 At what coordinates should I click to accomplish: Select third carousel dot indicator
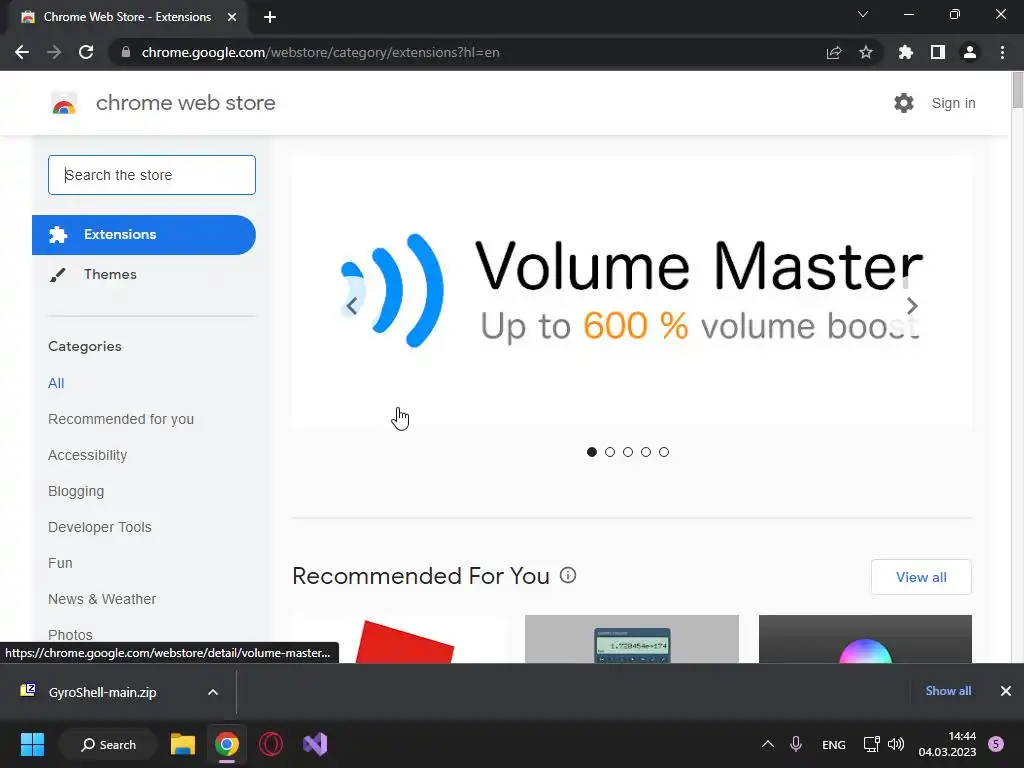pyautogui.click(x=628, y=452)
